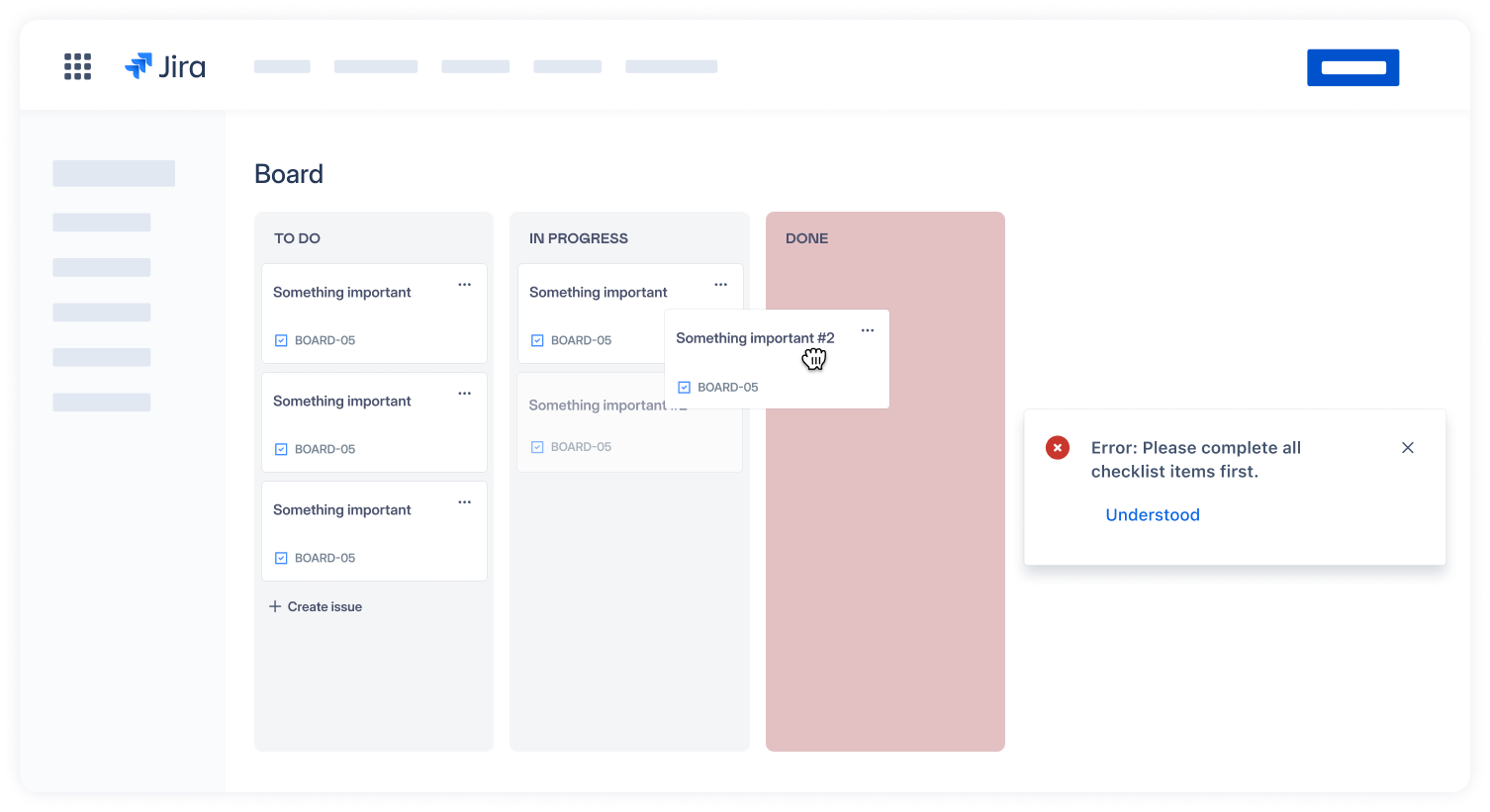This screenshot has height=812, width=1490.
Task: Click task icon on first TO DO card
Action: click(x=281, y=340)
